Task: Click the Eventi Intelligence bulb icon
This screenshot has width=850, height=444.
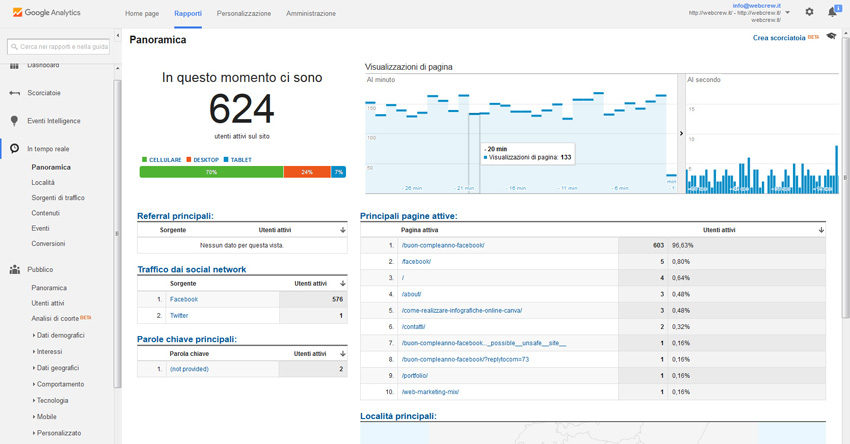Action: 15,121
